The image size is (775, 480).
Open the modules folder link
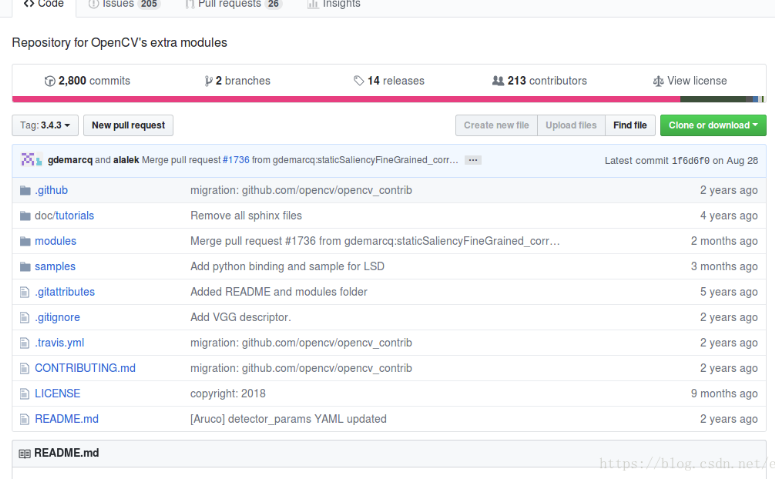[55, 241]
